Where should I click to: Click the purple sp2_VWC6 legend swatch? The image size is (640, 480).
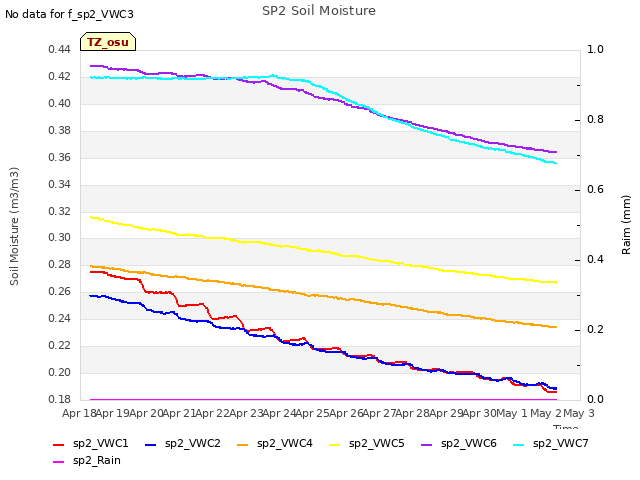(x=427, y=444)
